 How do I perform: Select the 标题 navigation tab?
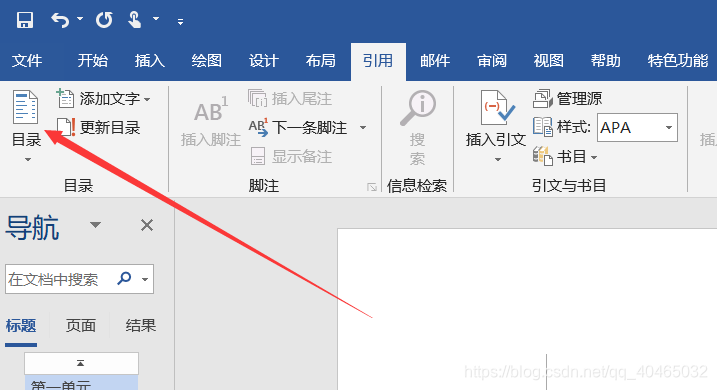pyautogui.click(x=21, y=326)
